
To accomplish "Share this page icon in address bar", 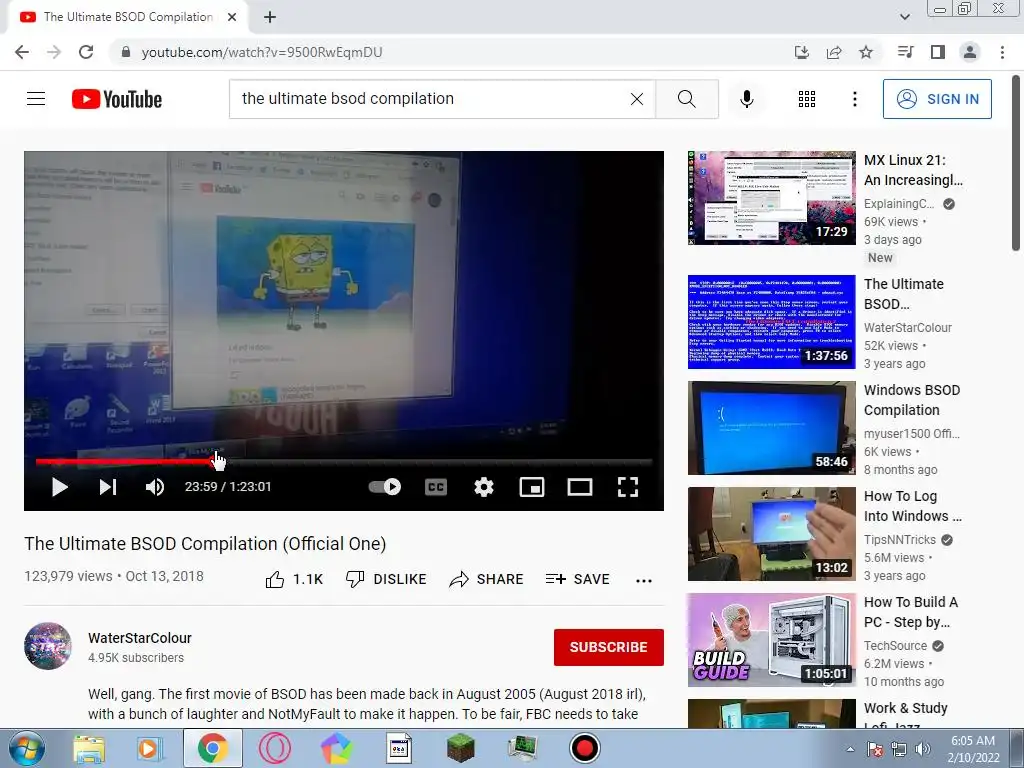I will [834, 52].
